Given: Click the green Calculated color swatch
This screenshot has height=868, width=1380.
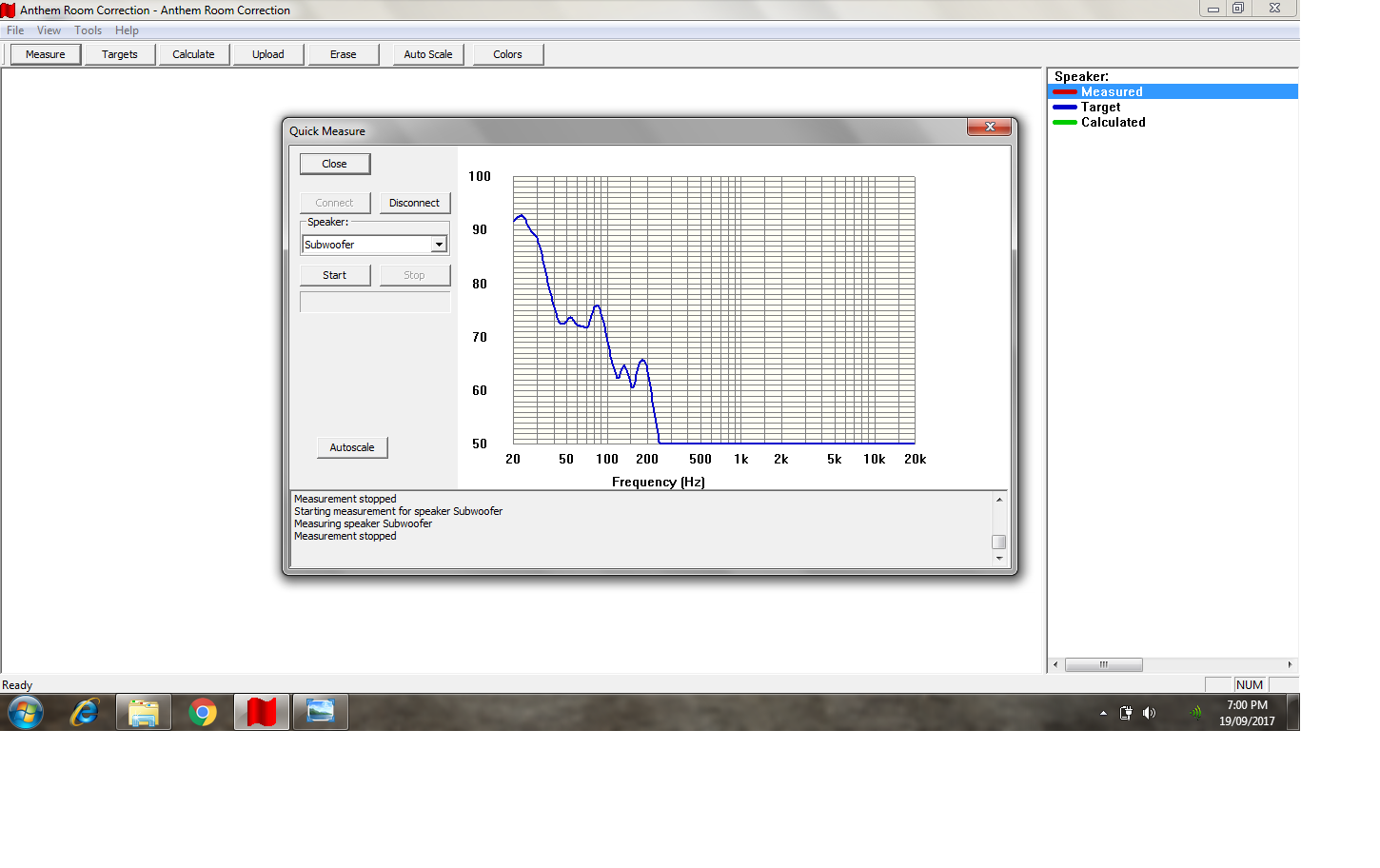Looking at the screenshot, I should (1065, 122).
